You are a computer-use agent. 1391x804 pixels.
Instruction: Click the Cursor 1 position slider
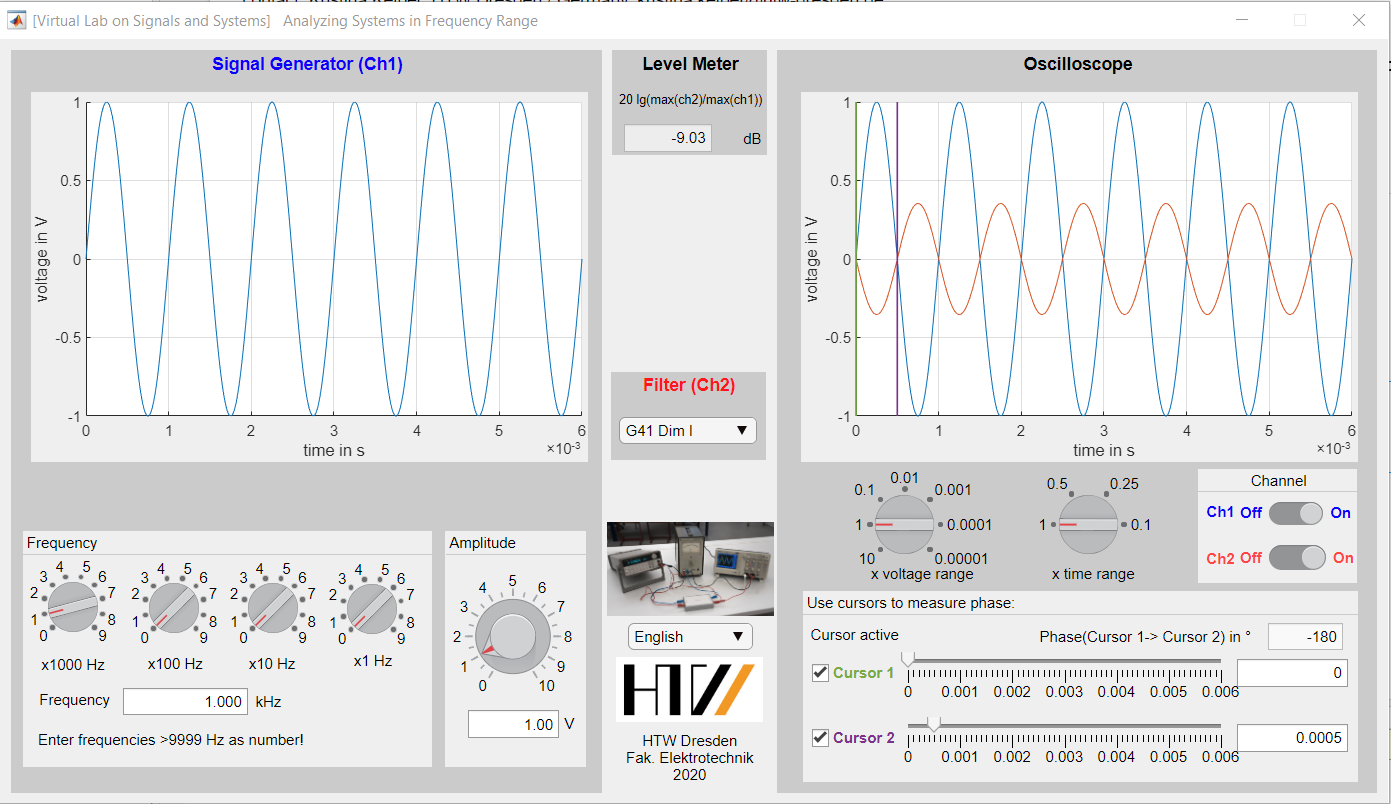coord(1064,661)
